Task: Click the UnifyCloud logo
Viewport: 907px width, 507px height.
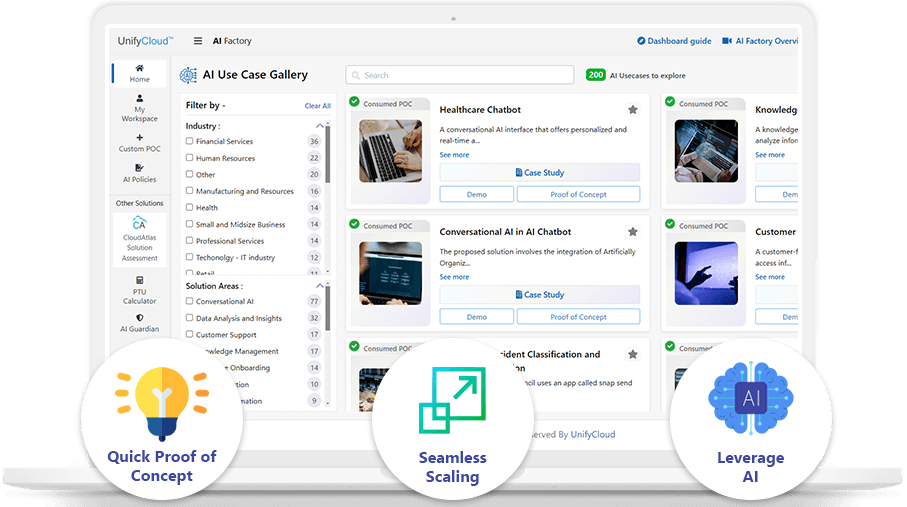Action: pos(145,41)
